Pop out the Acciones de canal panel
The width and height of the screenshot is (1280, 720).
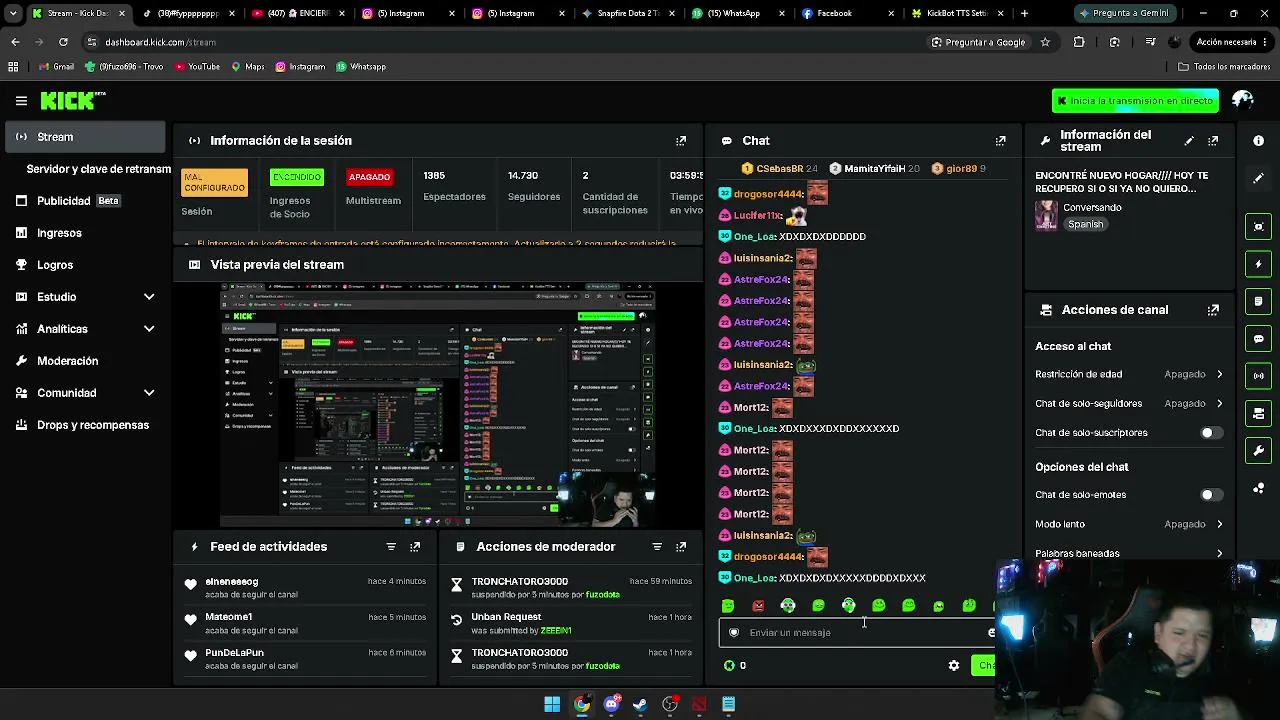tap(1213, 310)
